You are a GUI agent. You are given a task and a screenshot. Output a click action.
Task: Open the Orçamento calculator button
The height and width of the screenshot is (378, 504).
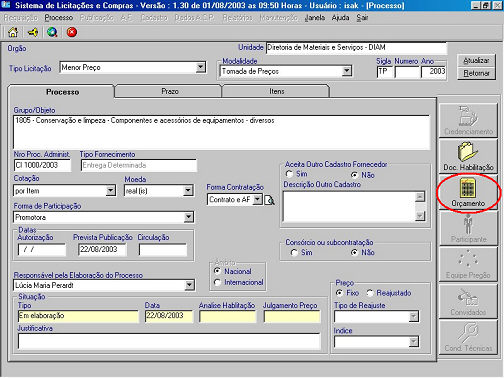click(468, 192)
